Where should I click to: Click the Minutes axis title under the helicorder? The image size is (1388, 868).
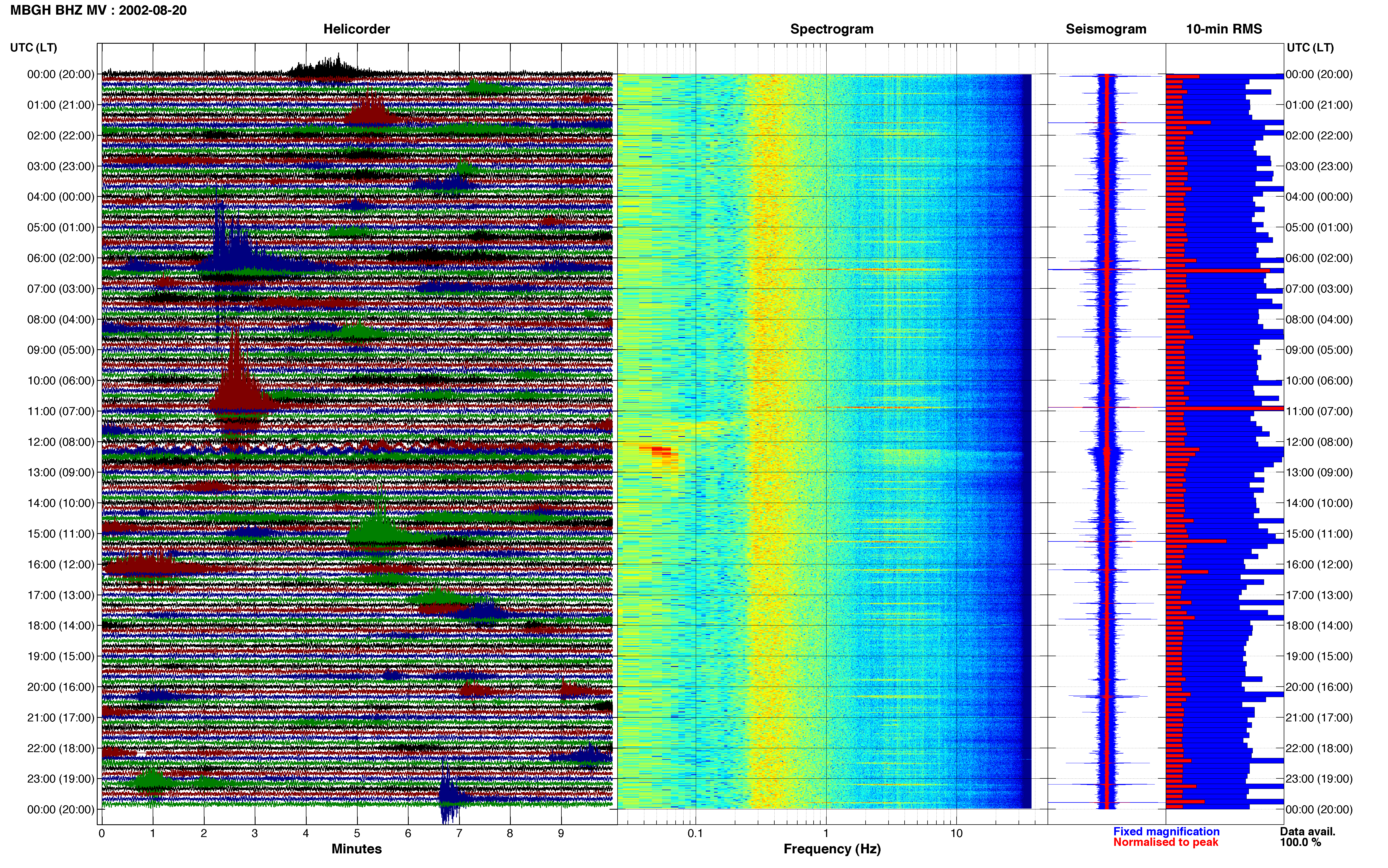click(x=356, y=849)
